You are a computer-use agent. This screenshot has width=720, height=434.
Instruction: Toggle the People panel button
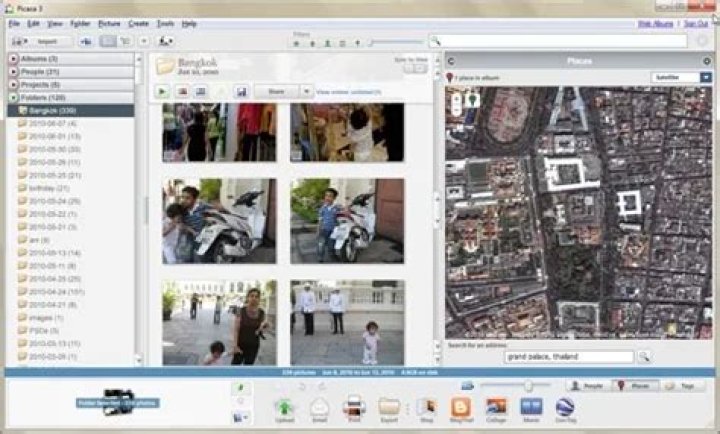pyautogui.click(x=589, y=386)
